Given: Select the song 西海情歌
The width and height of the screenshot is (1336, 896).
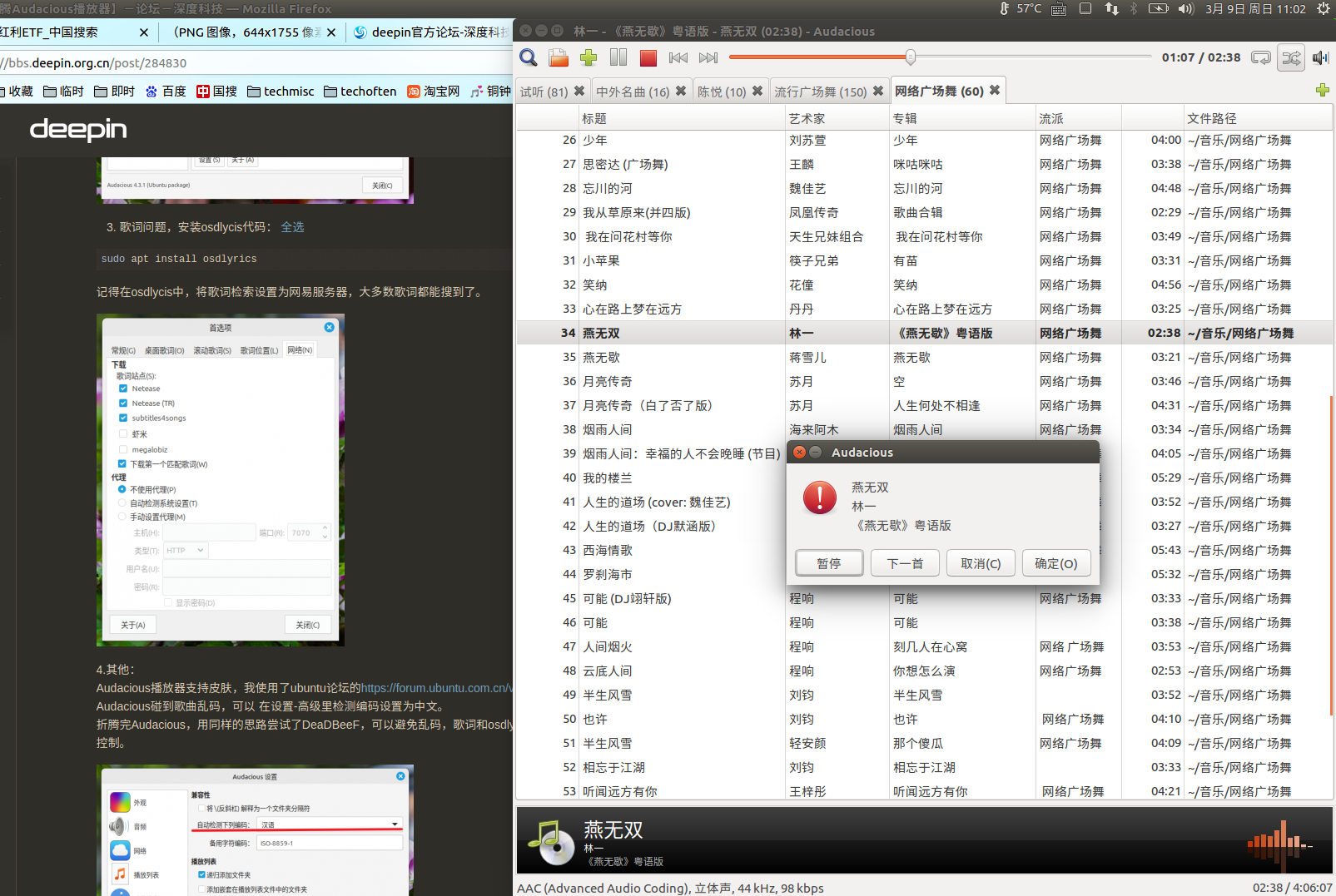Looking at the screenshot, I should pyautogui.click(x=608, y=550).
